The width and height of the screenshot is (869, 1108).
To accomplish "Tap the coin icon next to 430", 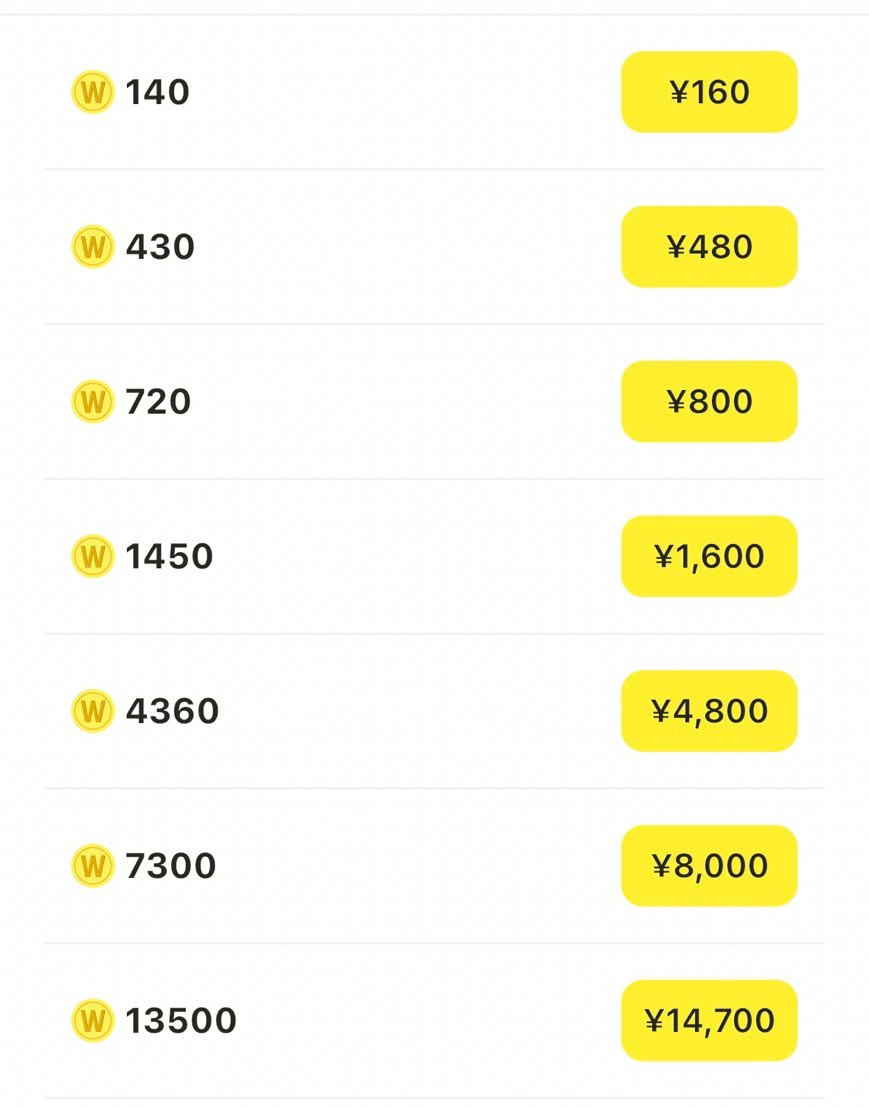I will pos(93,247).
